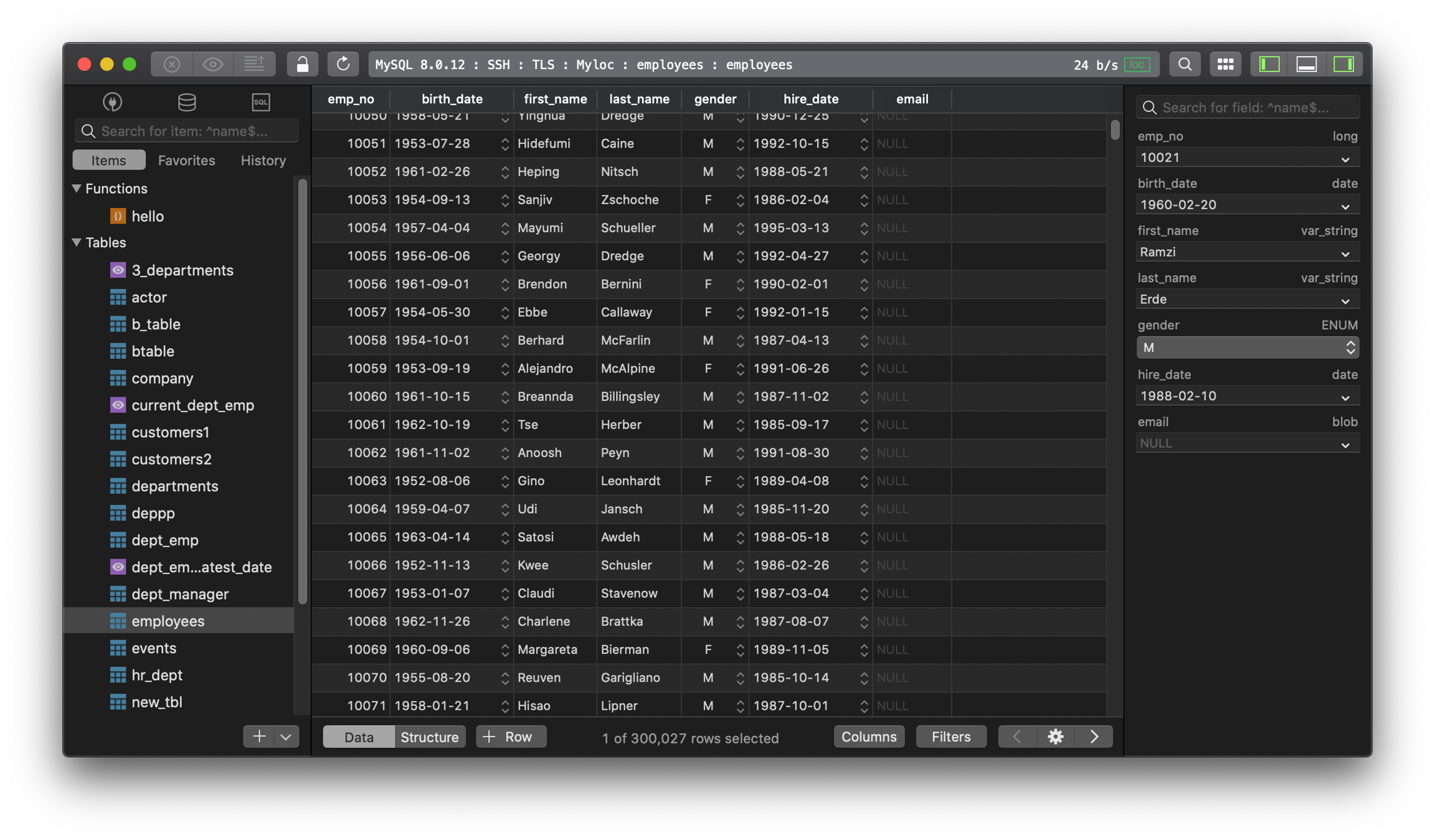This screenshot has width=1435, height=840.
Task: Click the Filters button in bottom bar
Action: click(949, 736)
